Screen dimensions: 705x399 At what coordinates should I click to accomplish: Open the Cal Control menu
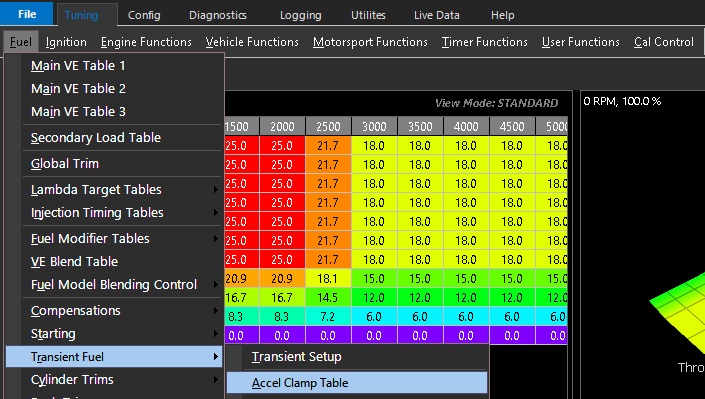pyautogui.click(x=664, y=42)
